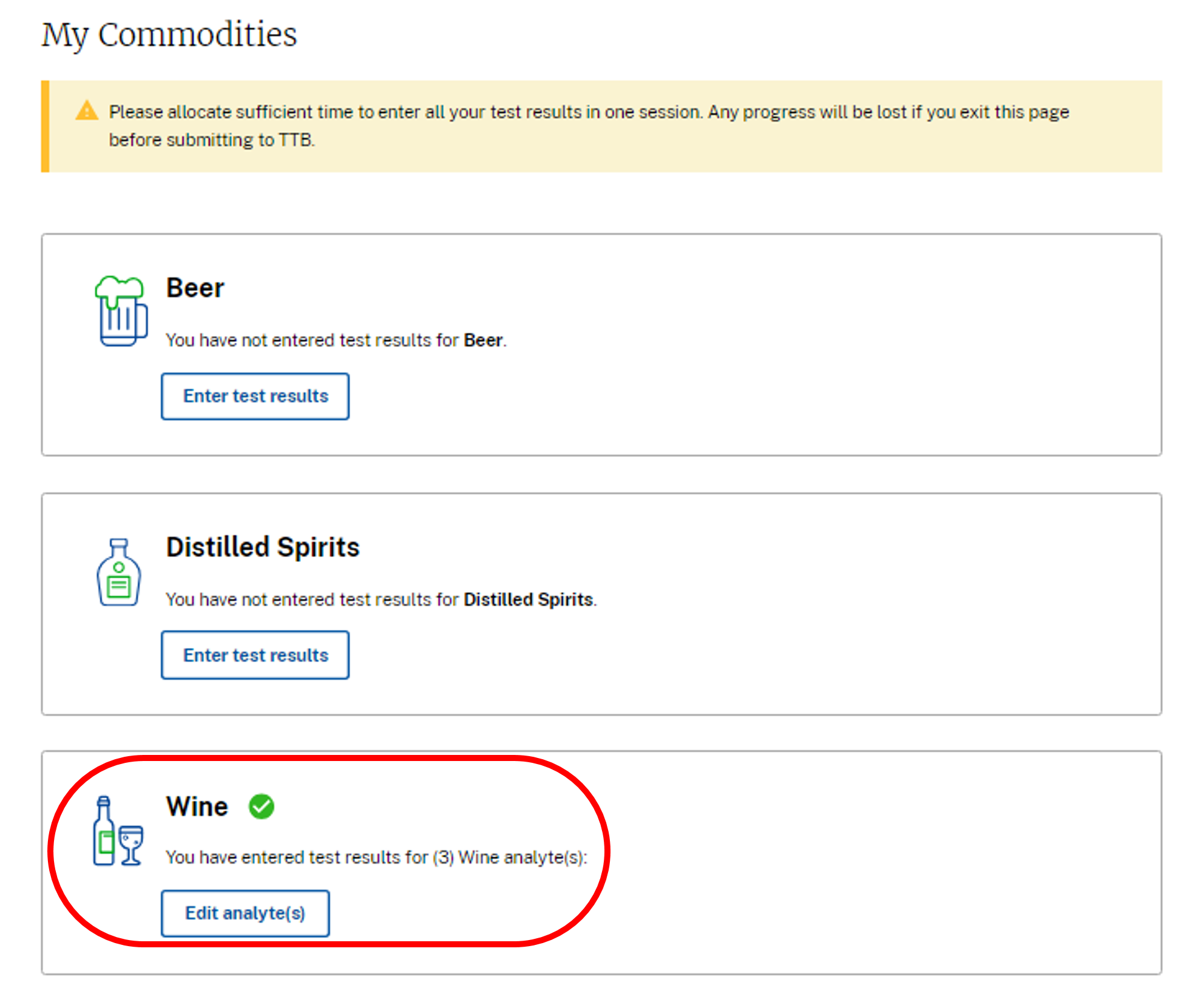Click the Wine card heading
This screenshot has height=1008, width=1187.
click(197, 807)
